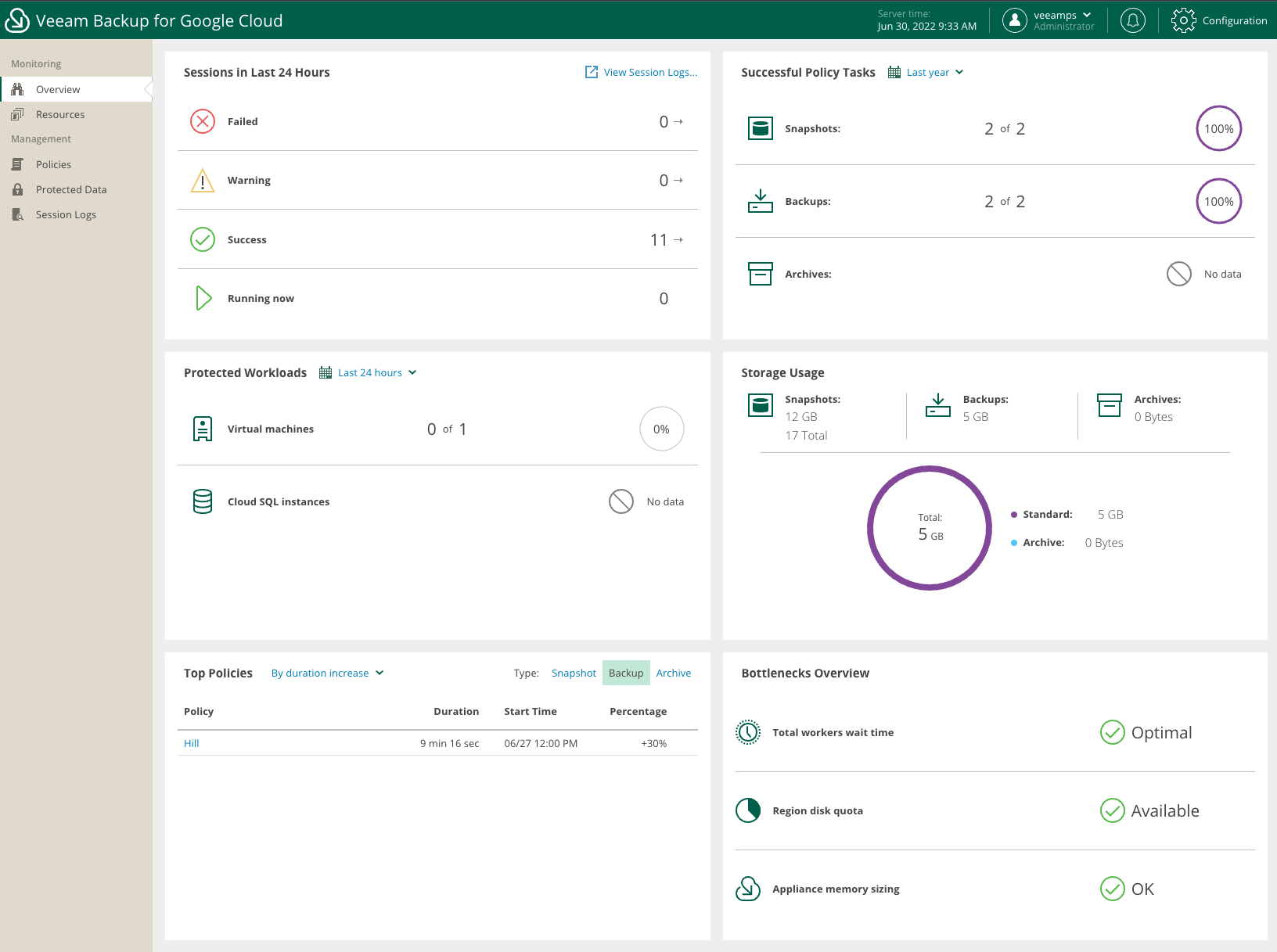Click the Region disk quota pie icon
This screenshot has height=952, width=1277.
(748, 810)
